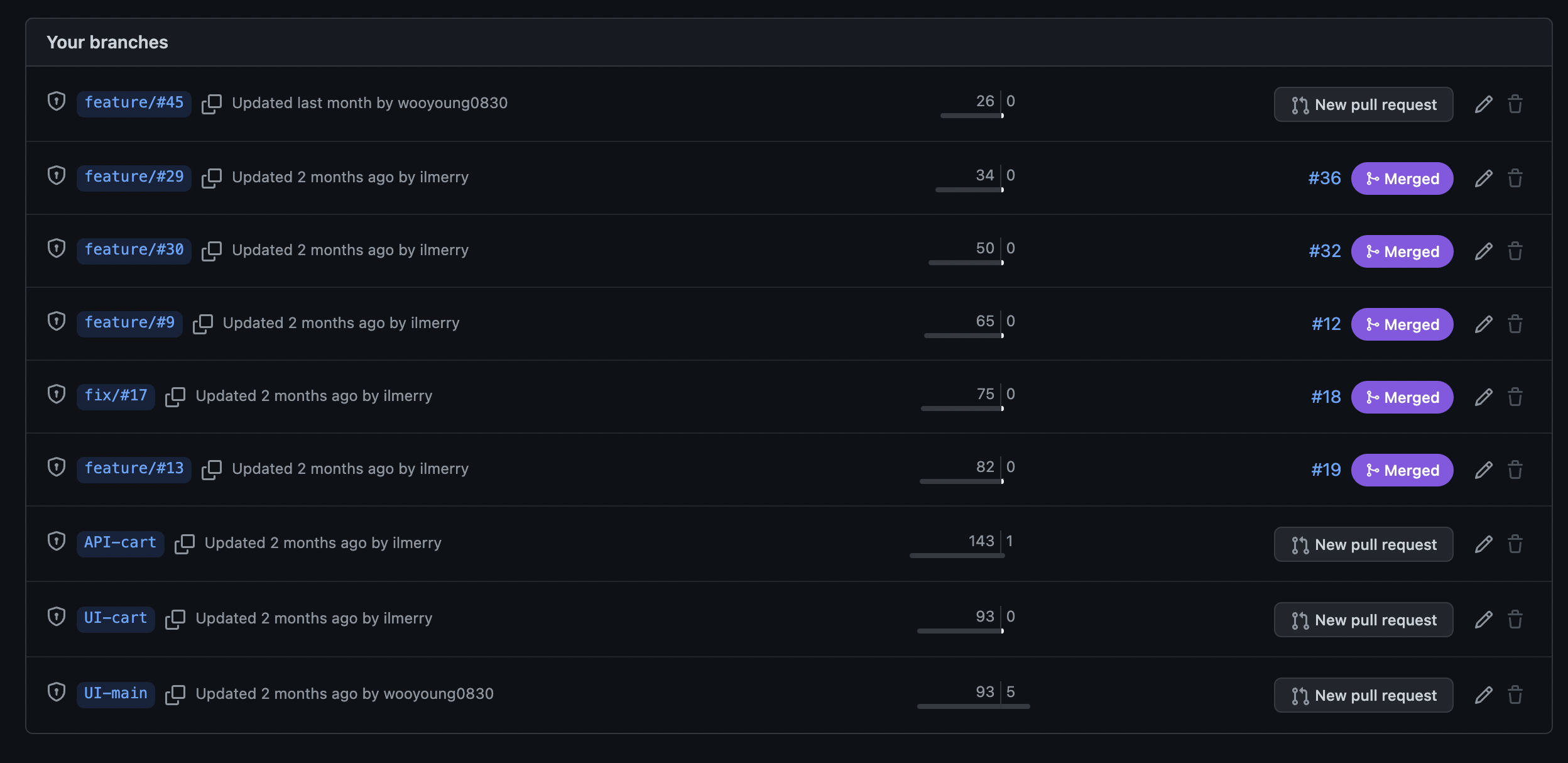Screen dimensions: 1568x763
Task: Copy the feature/#45 branch name
Action: click(x=212, y=104)
